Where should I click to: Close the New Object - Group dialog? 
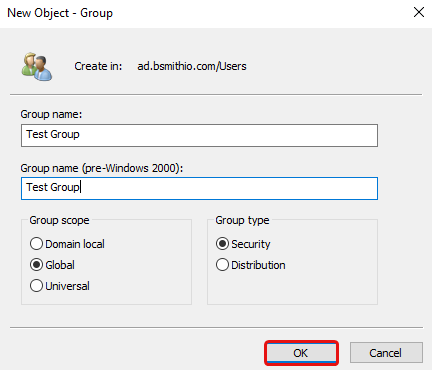pyautogui.click(x=419, y=12)
